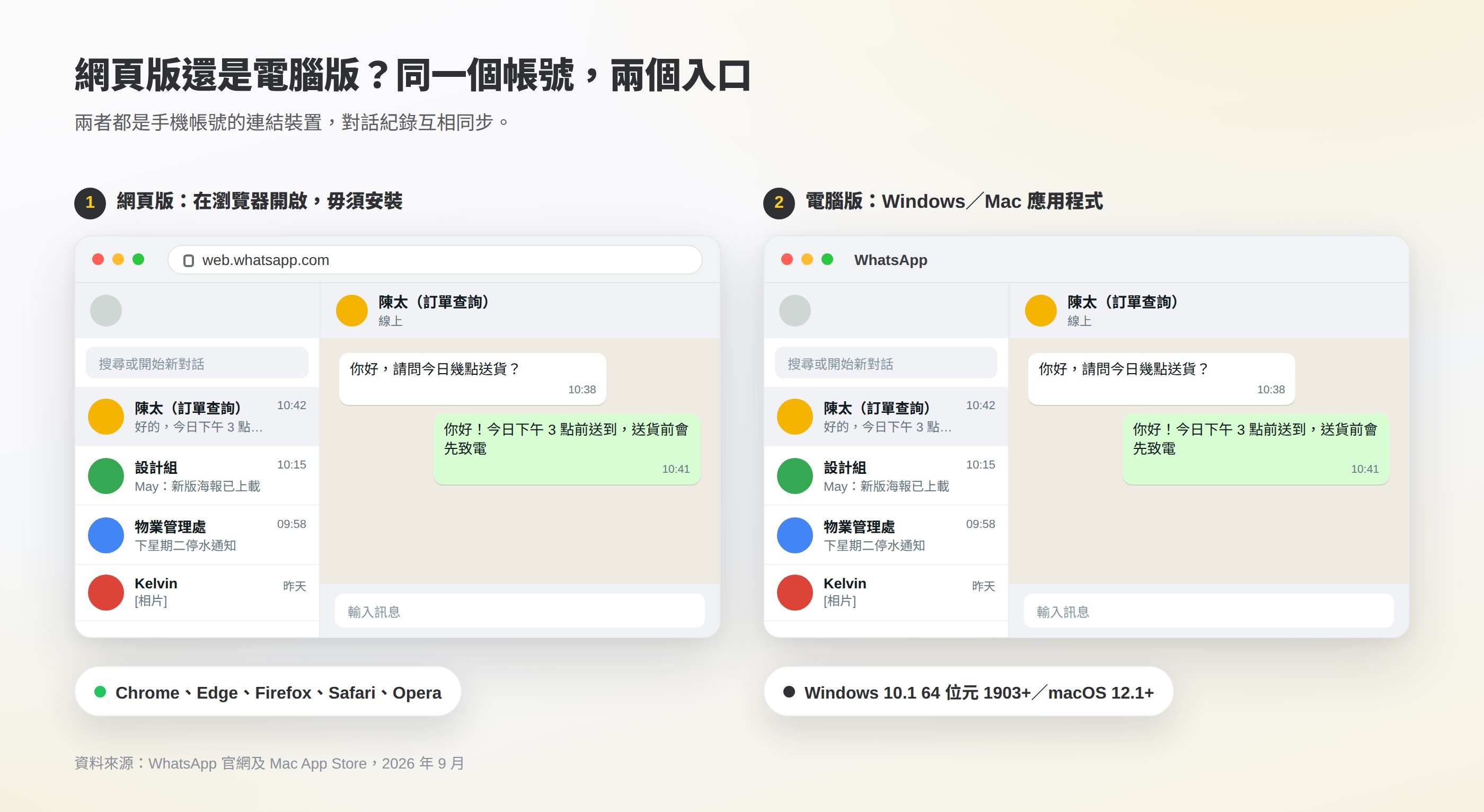
Task: Click 輸入訊息 message box in desktop app
Action: click(1208, 611)
